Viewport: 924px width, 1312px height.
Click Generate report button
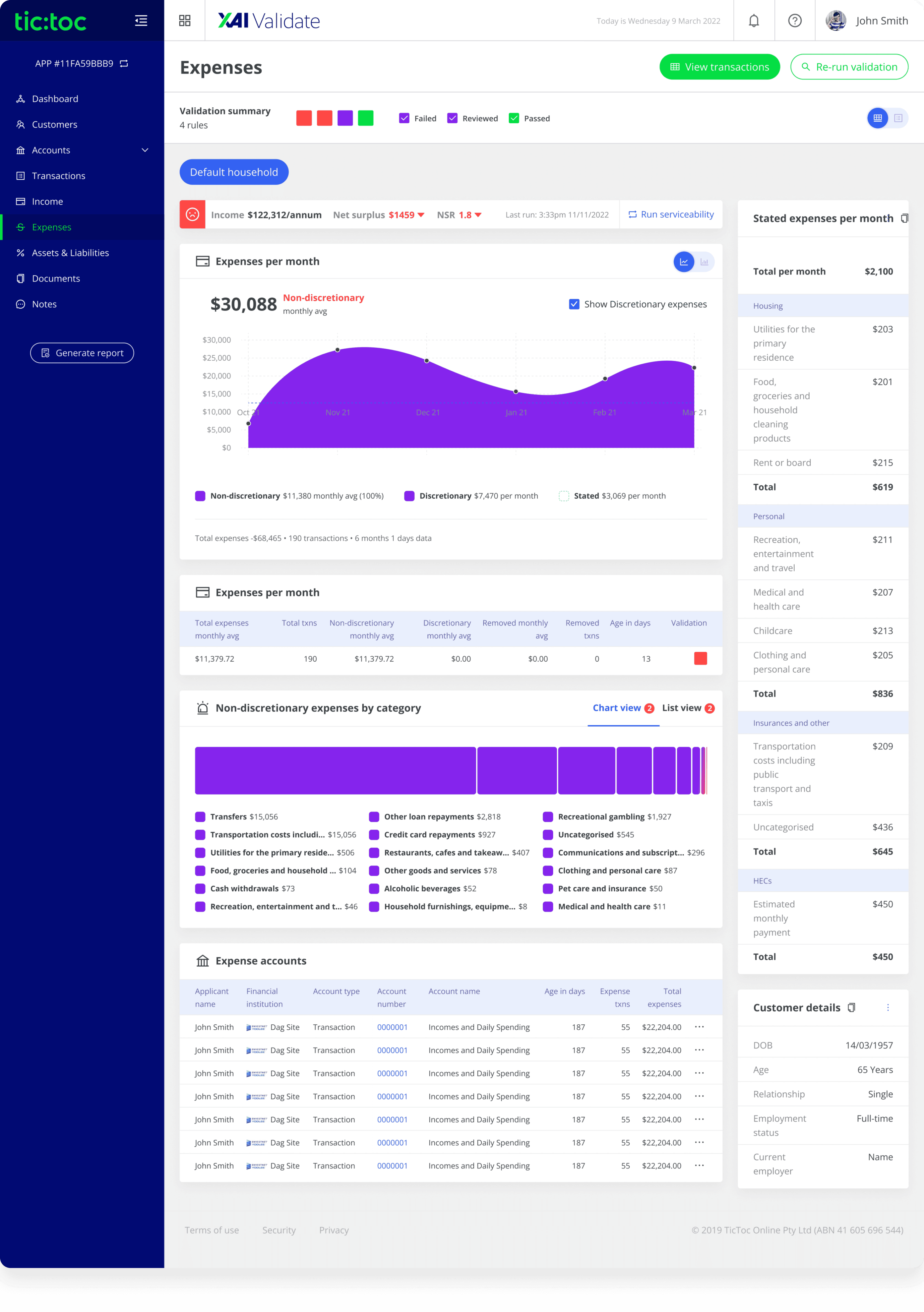pyautogui.click(x=82, y=353)
